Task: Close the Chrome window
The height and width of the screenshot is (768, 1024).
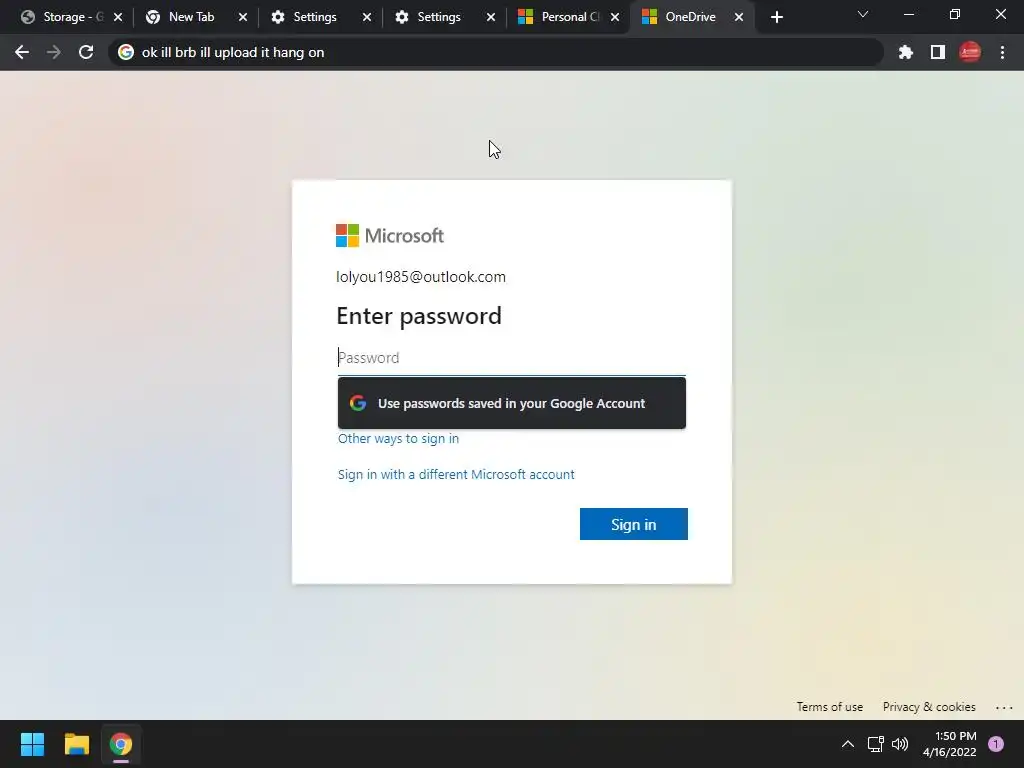Action: coord(1000,14)
